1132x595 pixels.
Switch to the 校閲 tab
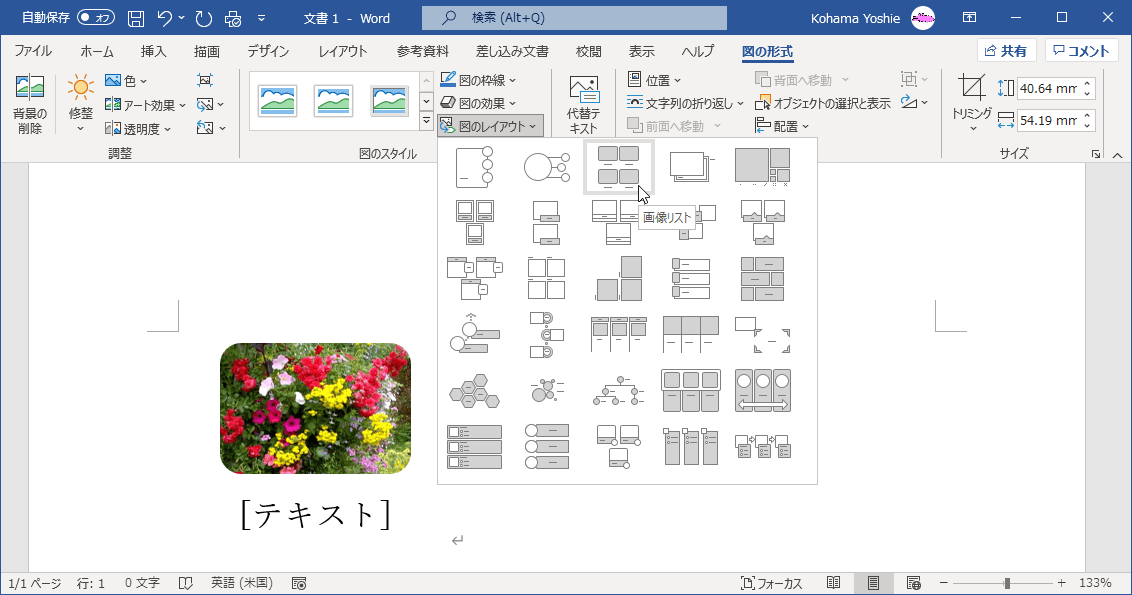[588, 51]
